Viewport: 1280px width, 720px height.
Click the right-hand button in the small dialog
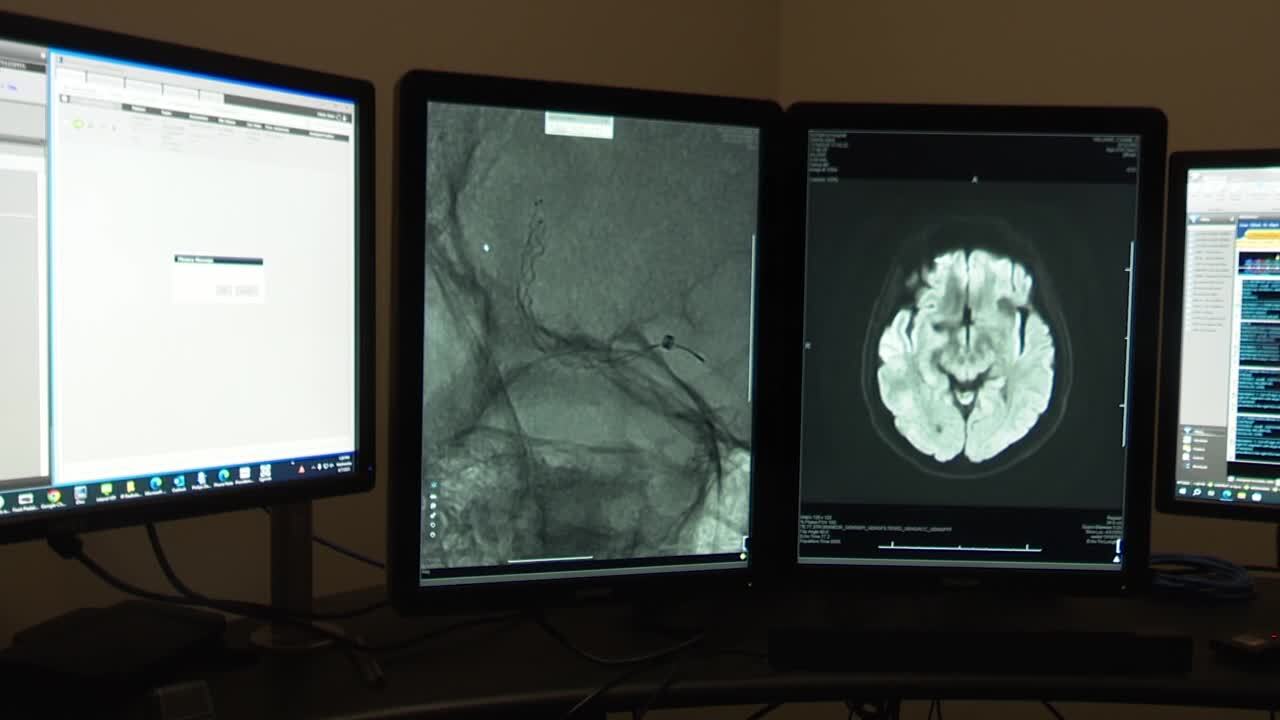247,291
